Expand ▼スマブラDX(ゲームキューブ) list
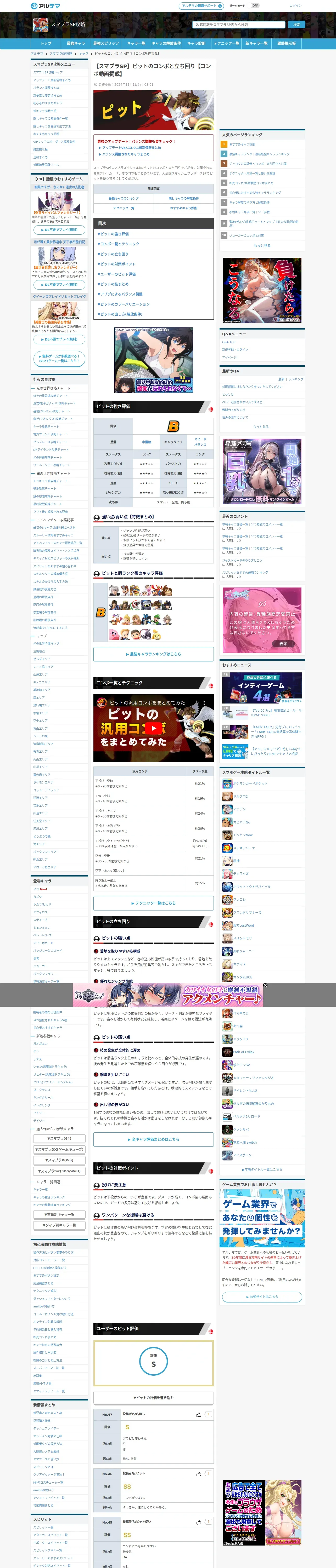This screenshot has height=1568, width=336. click(60, 1149)
